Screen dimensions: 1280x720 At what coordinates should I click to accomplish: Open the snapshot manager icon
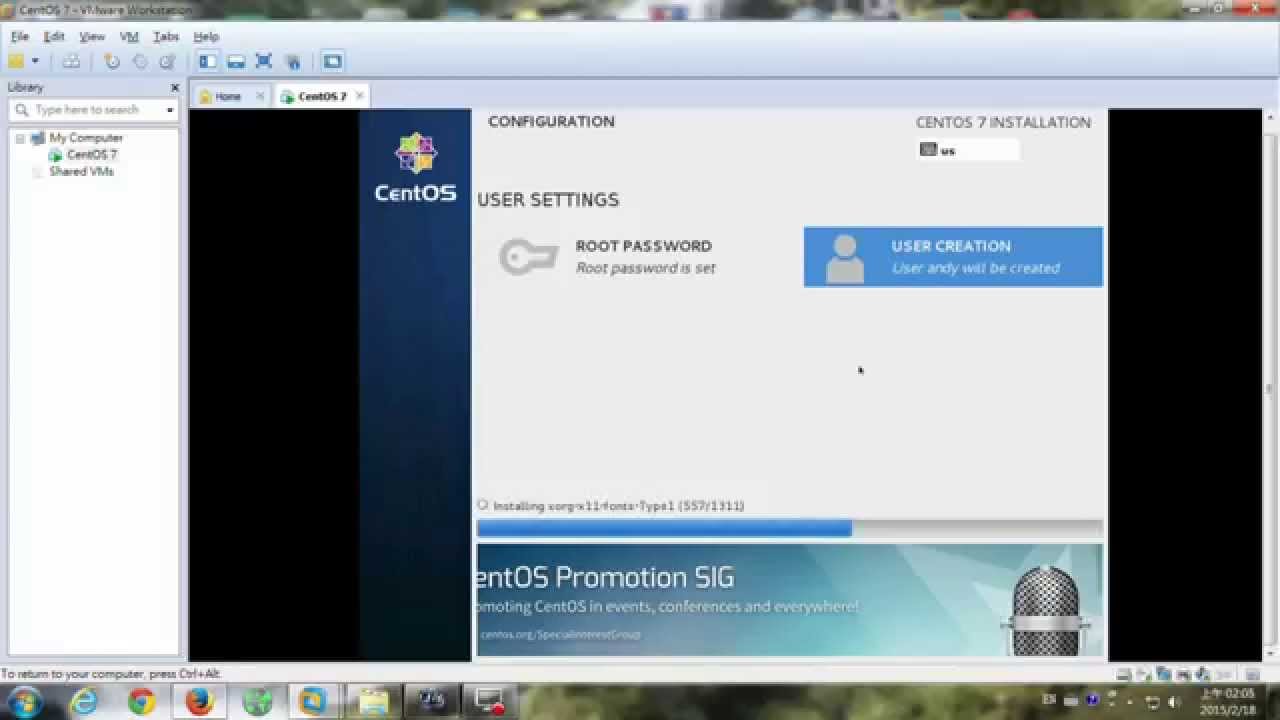click(167, 61)
